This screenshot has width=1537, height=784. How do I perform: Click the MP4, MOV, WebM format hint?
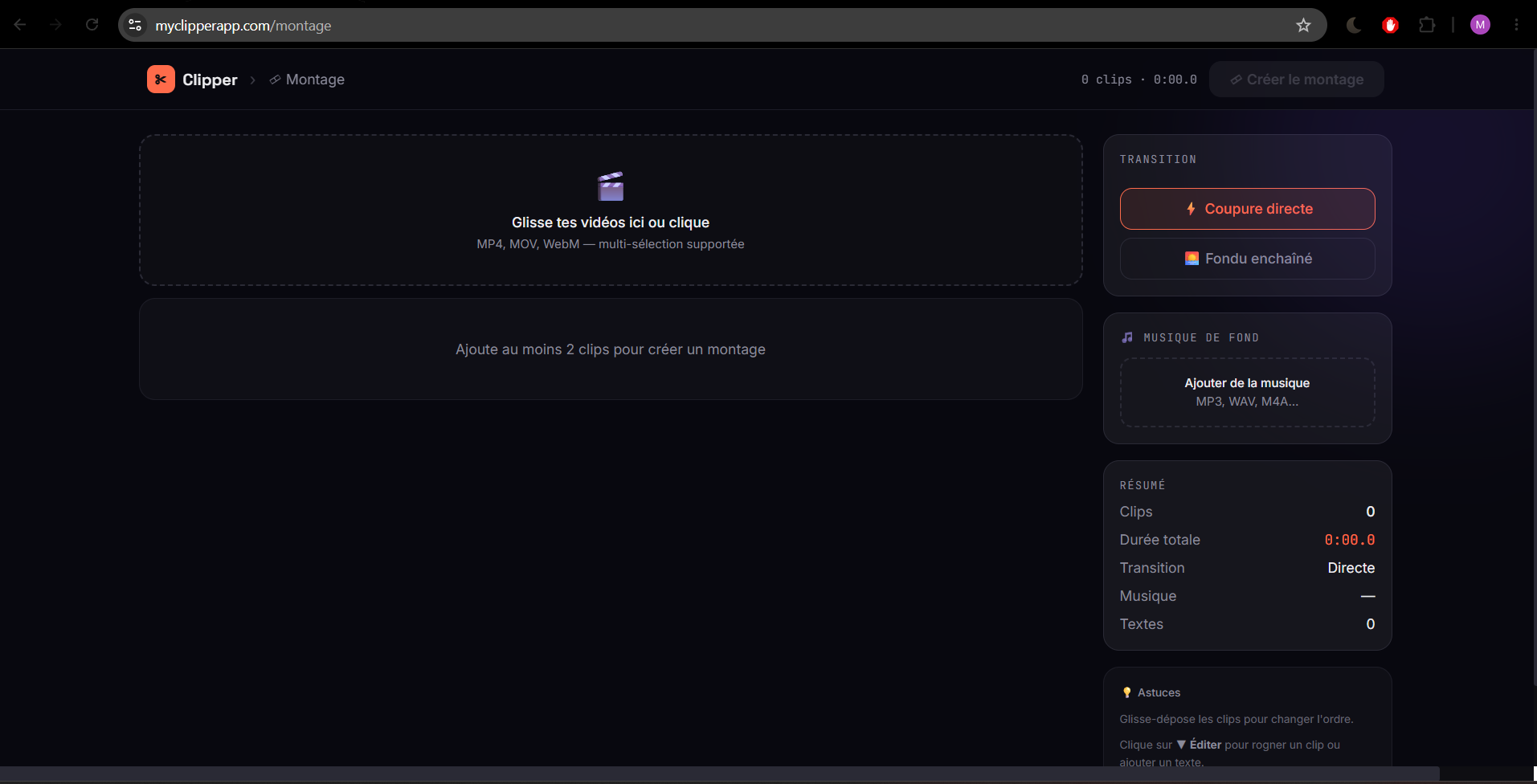click(x=611, y=244)
